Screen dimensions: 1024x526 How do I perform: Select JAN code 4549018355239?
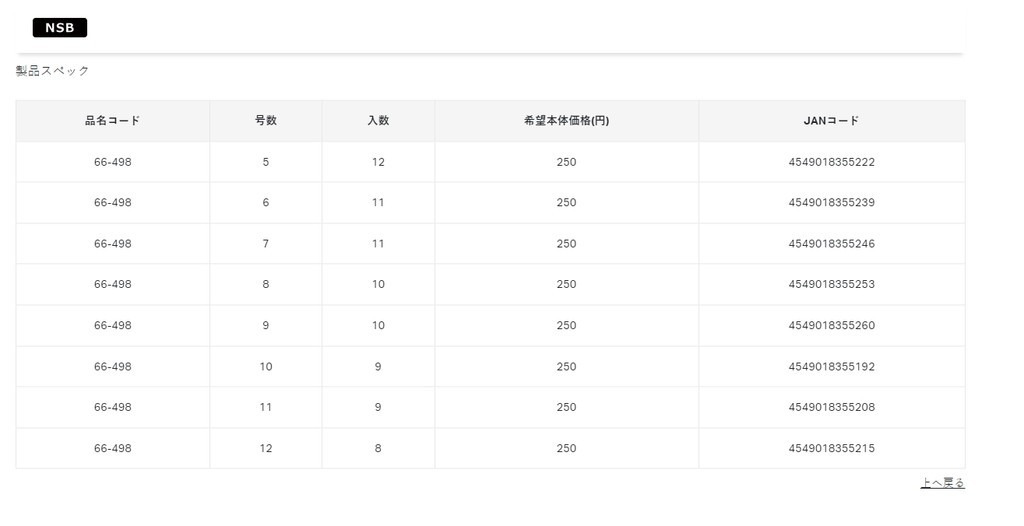831,203
